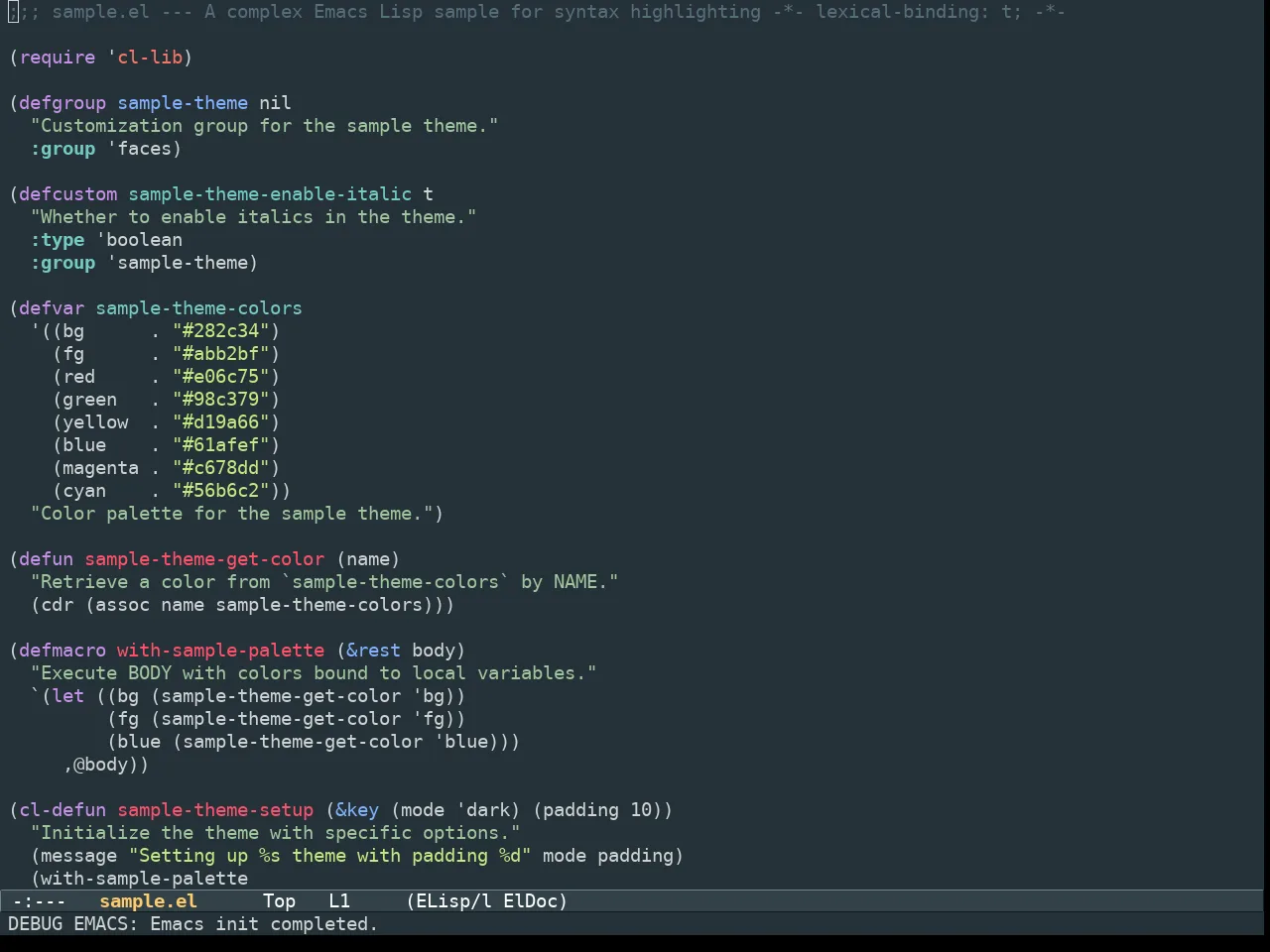Click the Top position indicator in mode line
The height and width of the screenshot is (952, 1270).
[x=280, y=901]
